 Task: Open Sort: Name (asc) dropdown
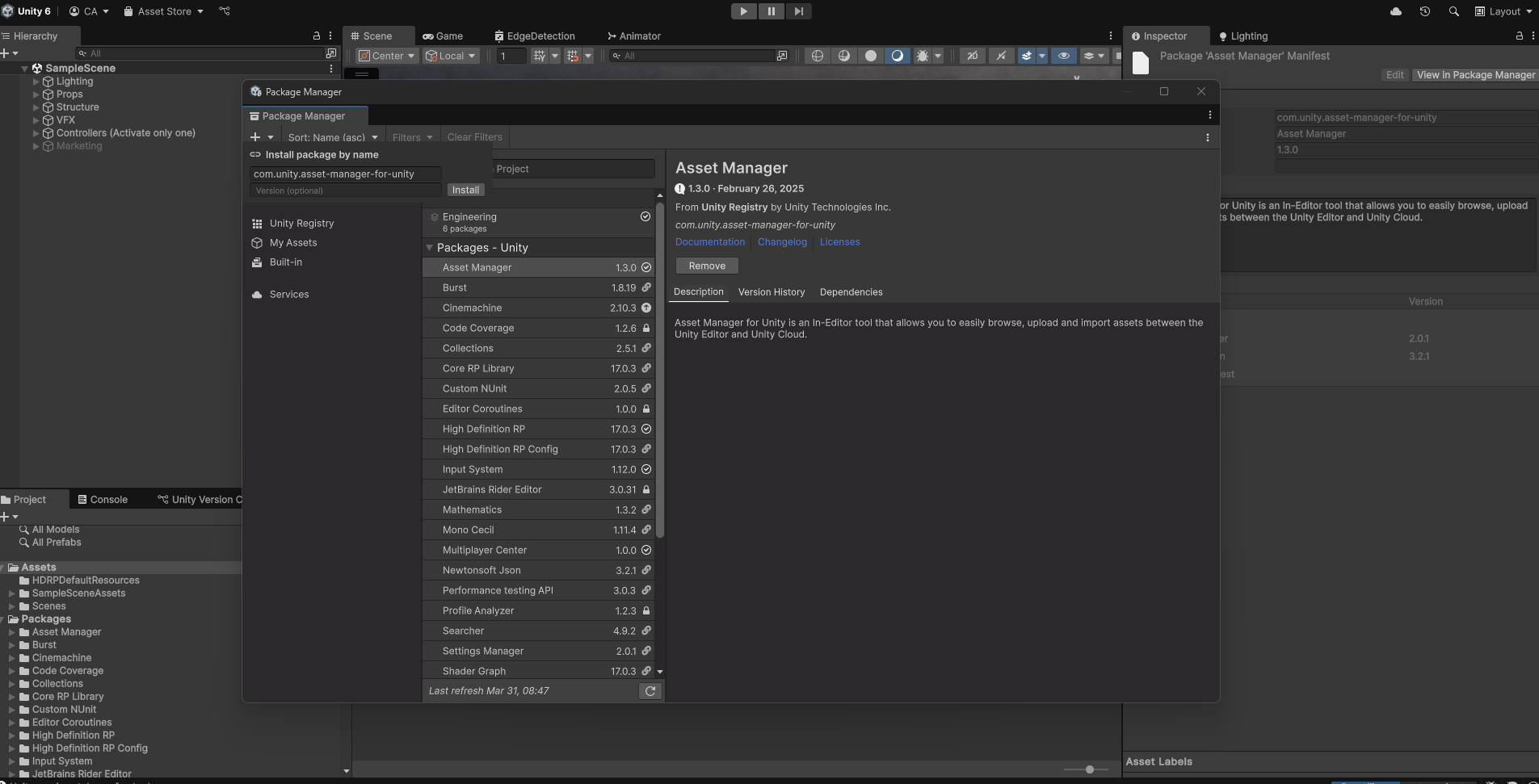pos(333,137)
